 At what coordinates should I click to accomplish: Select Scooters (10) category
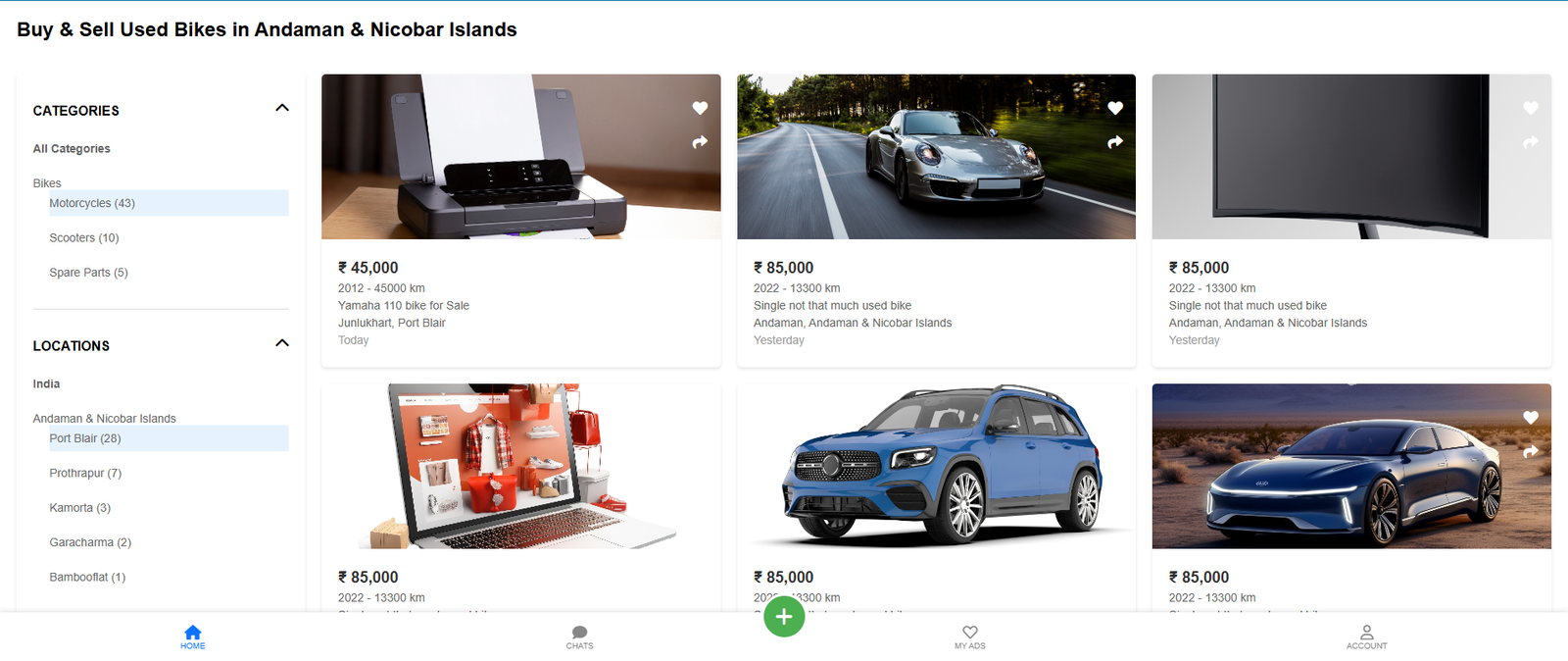(84, 237)
